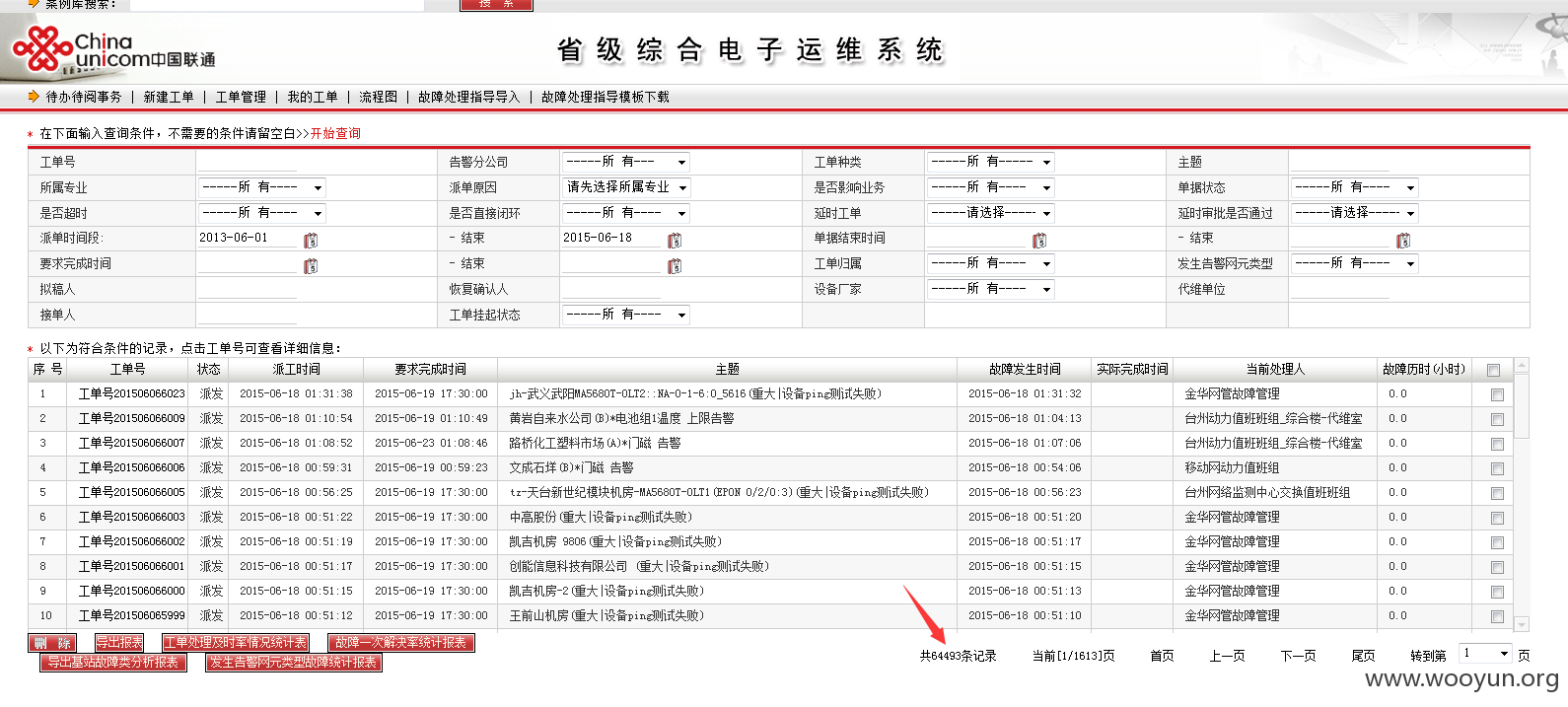1568x707 pixels.
Task: Open the 延时审批是否通过 dropdown
Action: pos(1355,213)
